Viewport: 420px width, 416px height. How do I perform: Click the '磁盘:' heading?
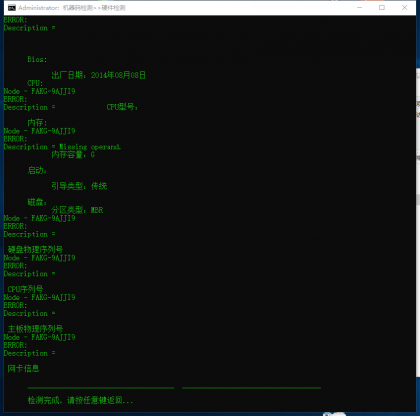(37, 202)
